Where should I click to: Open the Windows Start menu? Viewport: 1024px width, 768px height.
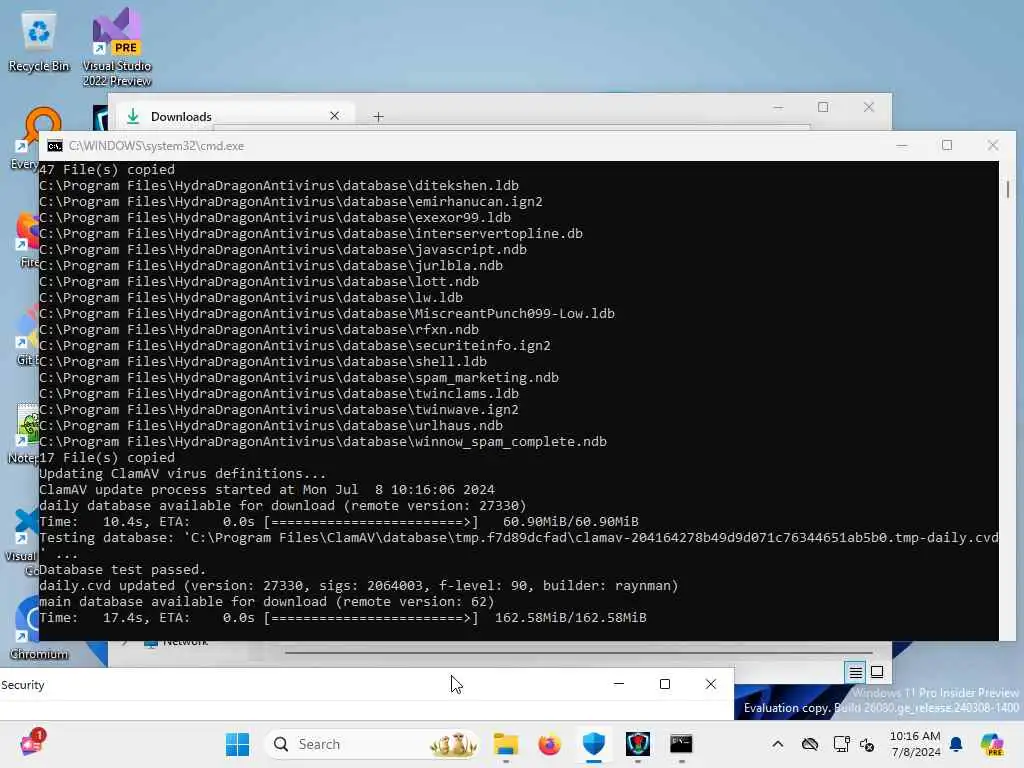coord(237,744)
